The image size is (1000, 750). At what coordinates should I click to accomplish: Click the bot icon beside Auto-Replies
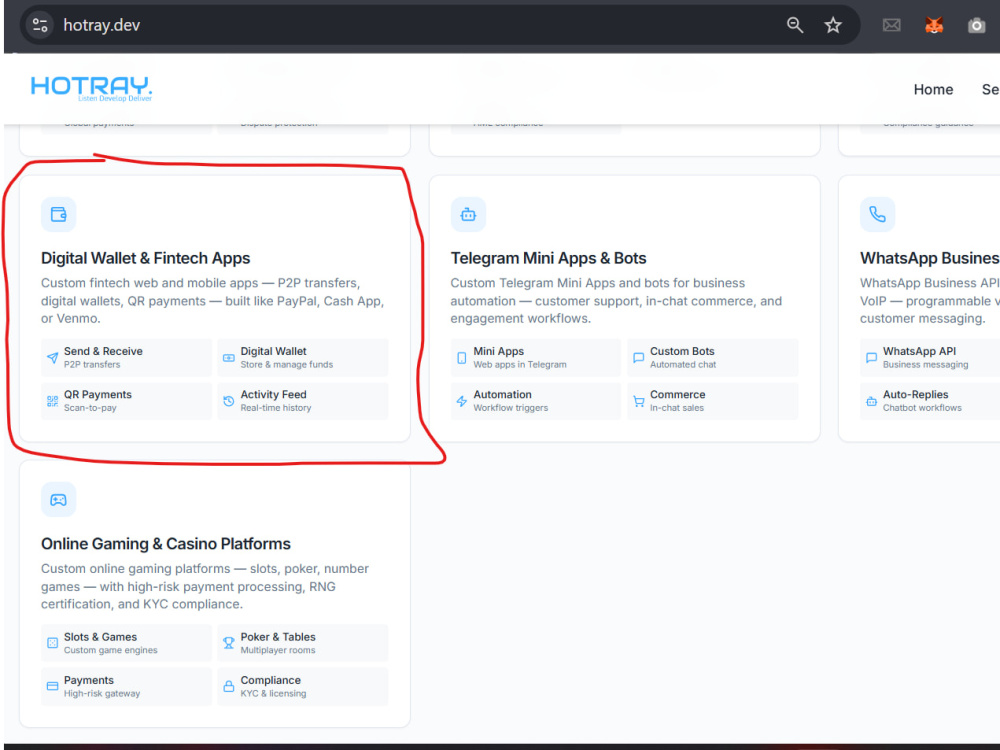point(871,401)
